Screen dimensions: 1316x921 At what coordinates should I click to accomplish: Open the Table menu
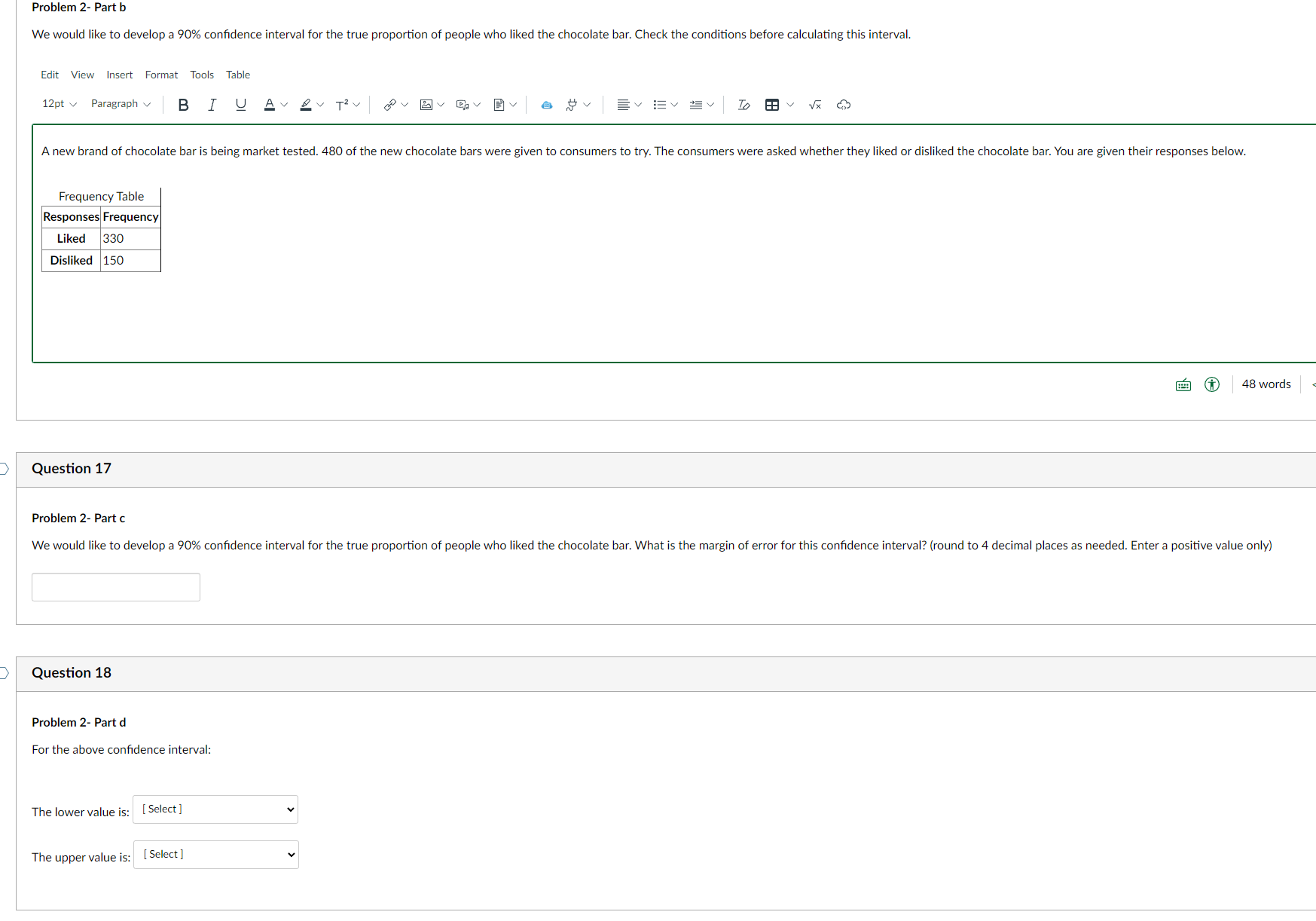pos(238,75)
